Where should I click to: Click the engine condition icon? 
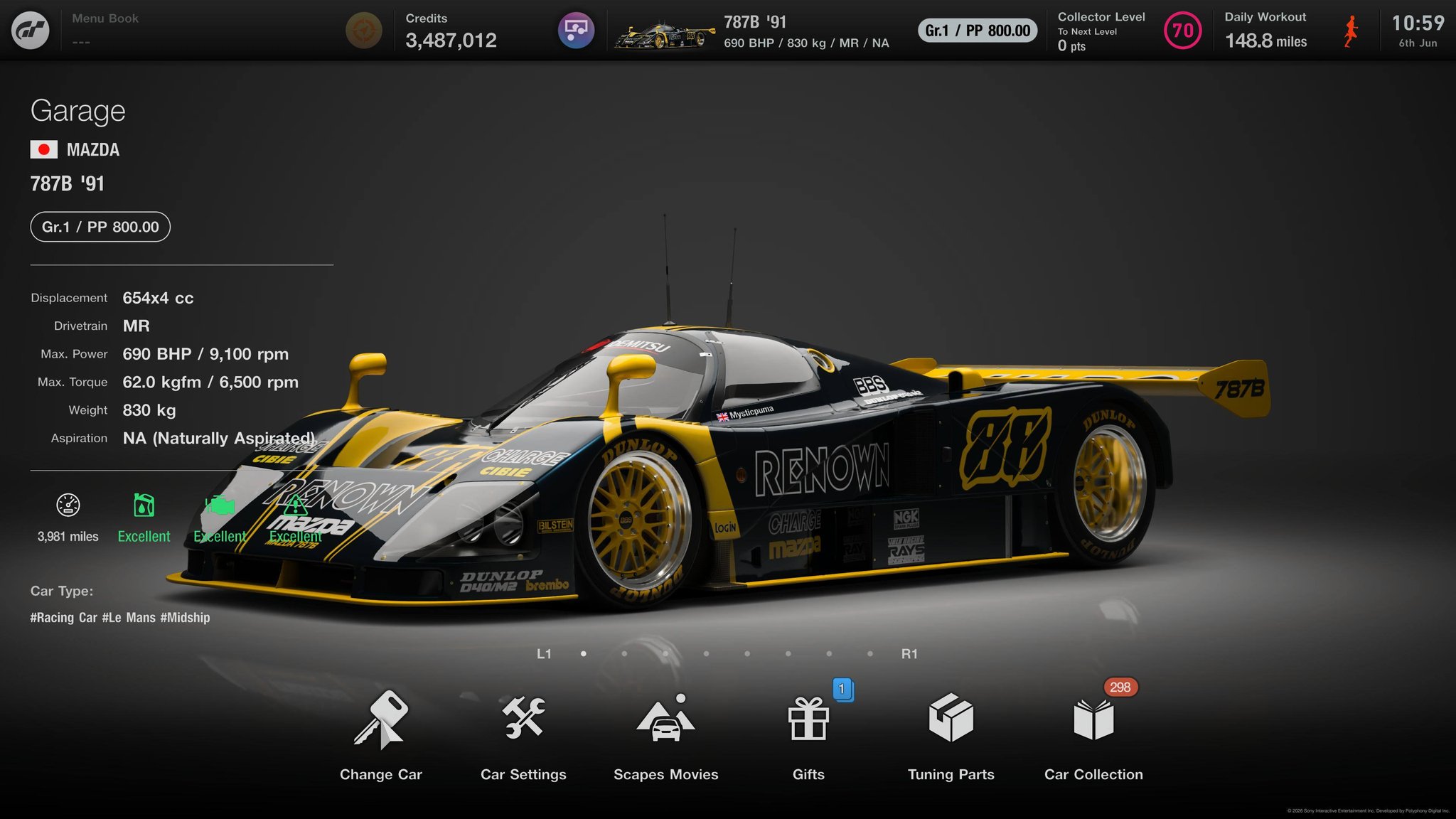tap(220, 505)
